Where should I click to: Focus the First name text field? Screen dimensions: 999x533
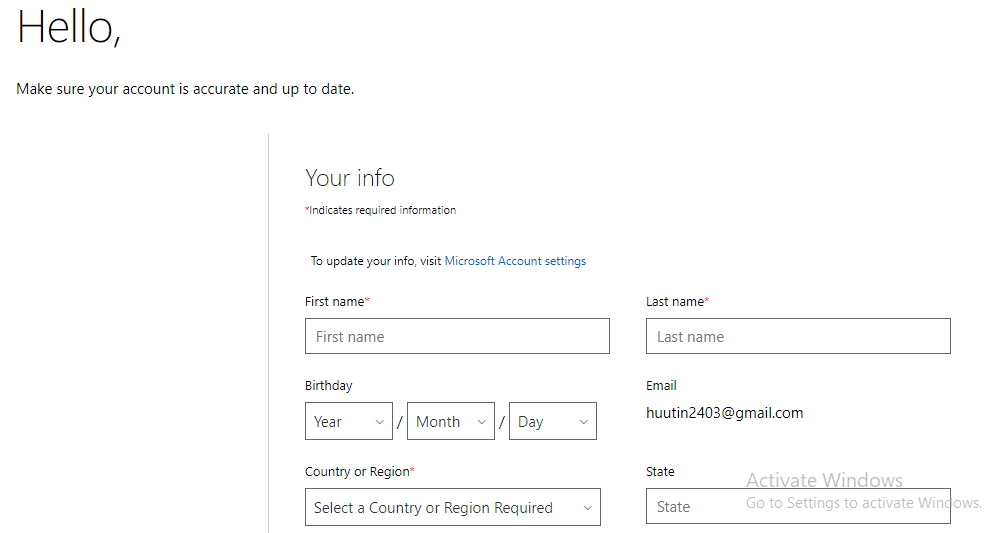click(x=457, y=336)
